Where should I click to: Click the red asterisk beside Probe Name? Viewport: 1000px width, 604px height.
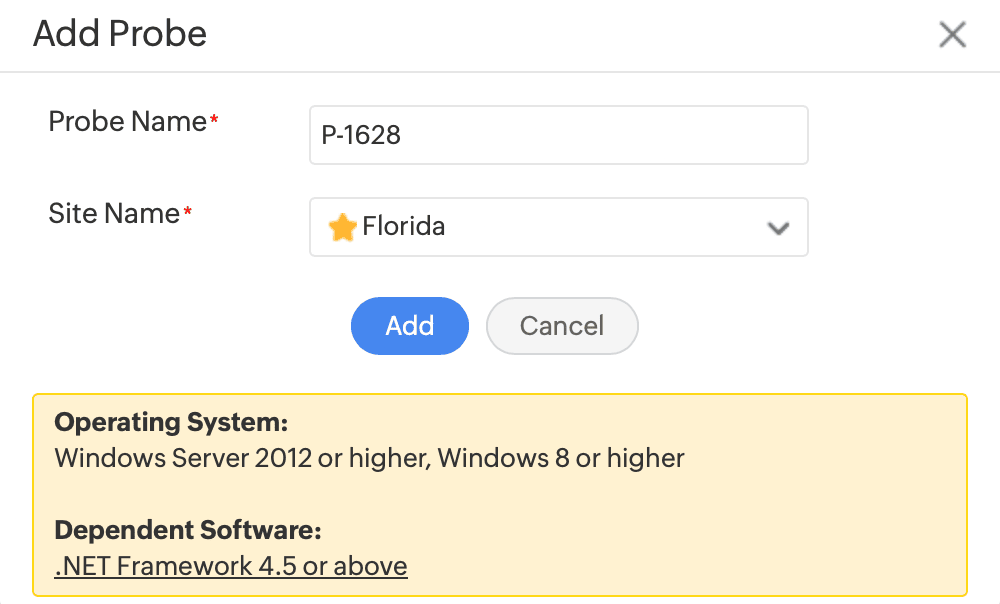[x=214, y=121]
